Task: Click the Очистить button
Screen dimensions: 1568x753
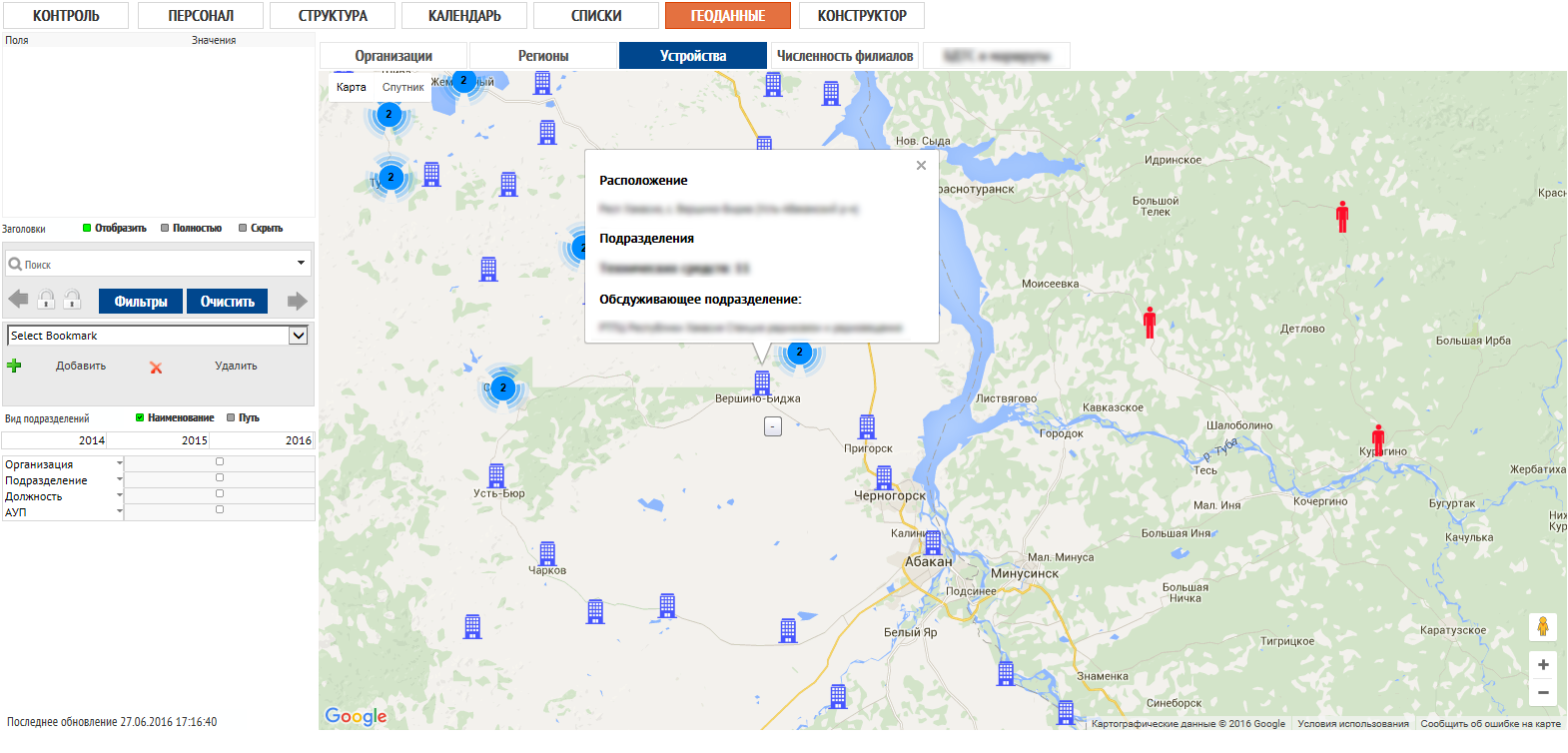Action: [228, 302]
